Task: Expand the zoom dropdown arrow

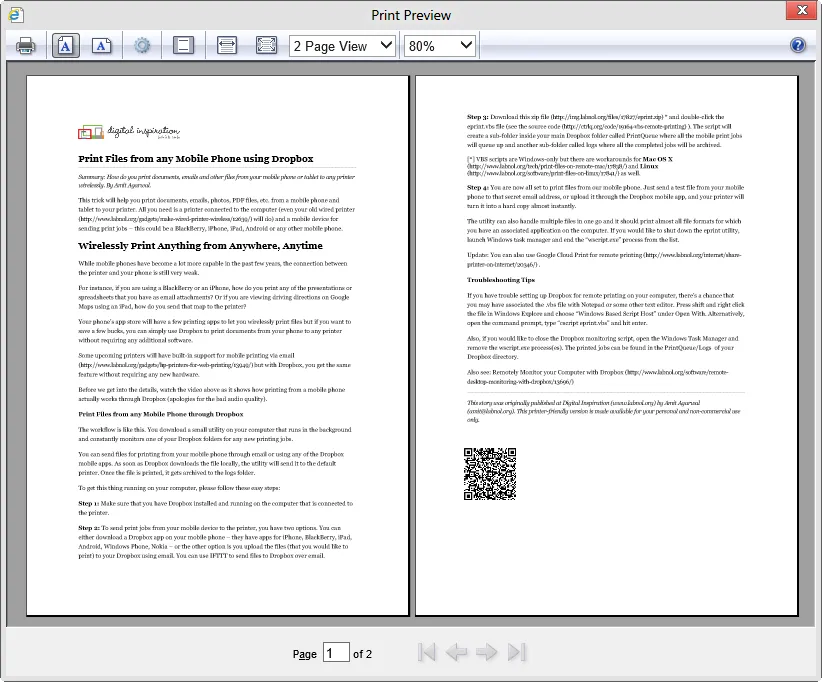Action: click(x=466, y=45)
